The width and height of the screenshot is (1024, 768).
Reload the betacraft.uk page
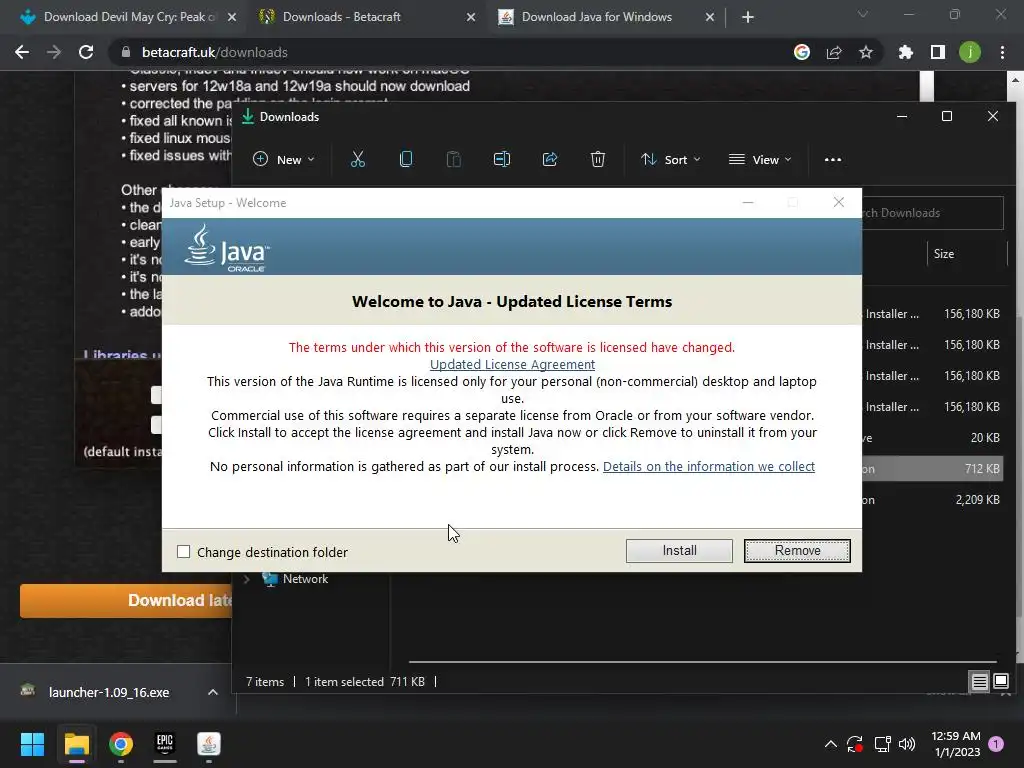pyautogui.click(x=86, y=52)
